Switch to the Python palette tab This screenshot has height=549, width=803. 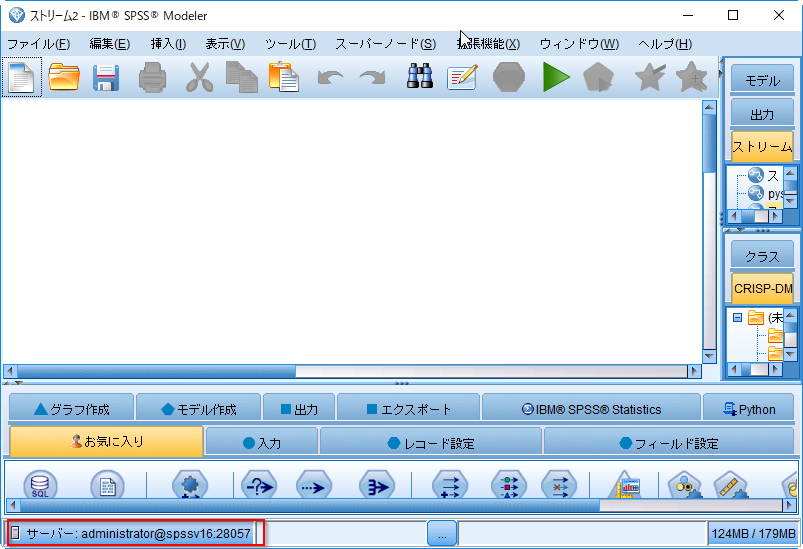(x=749, y=409)
